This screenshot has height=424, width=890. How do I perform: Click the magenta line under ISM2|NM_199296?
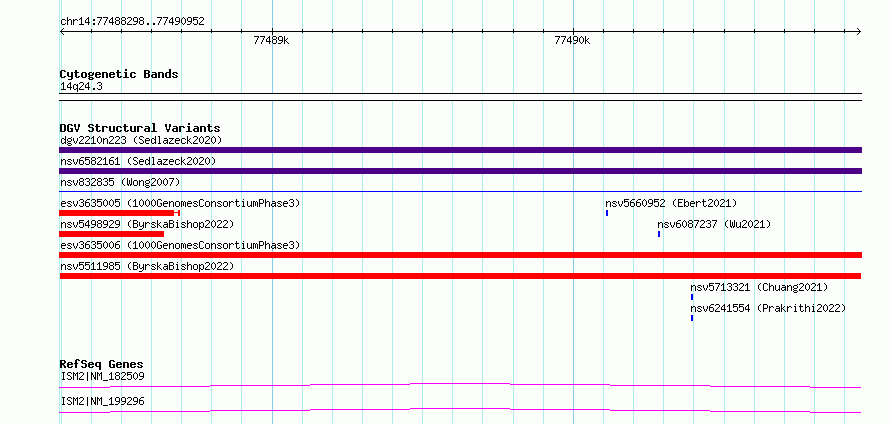pos(460,411)
